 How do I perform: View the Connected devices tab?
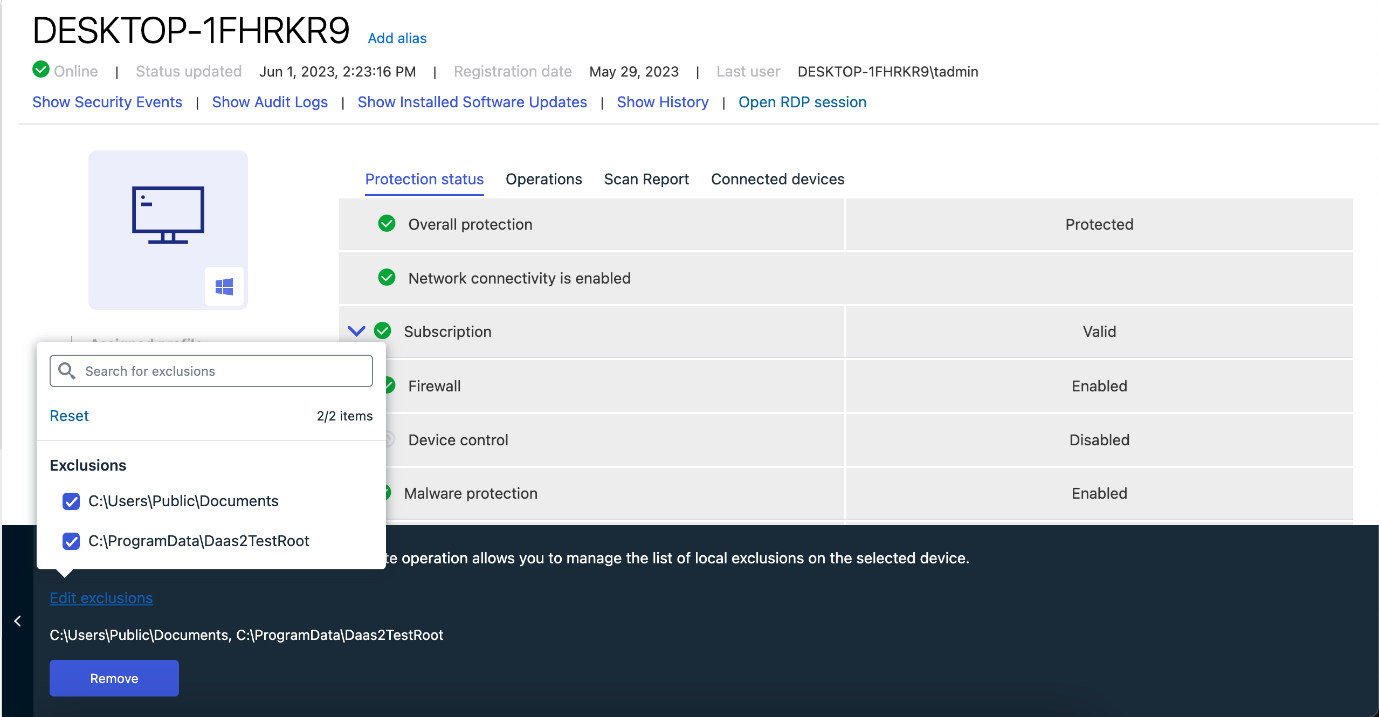coord(778,179)
